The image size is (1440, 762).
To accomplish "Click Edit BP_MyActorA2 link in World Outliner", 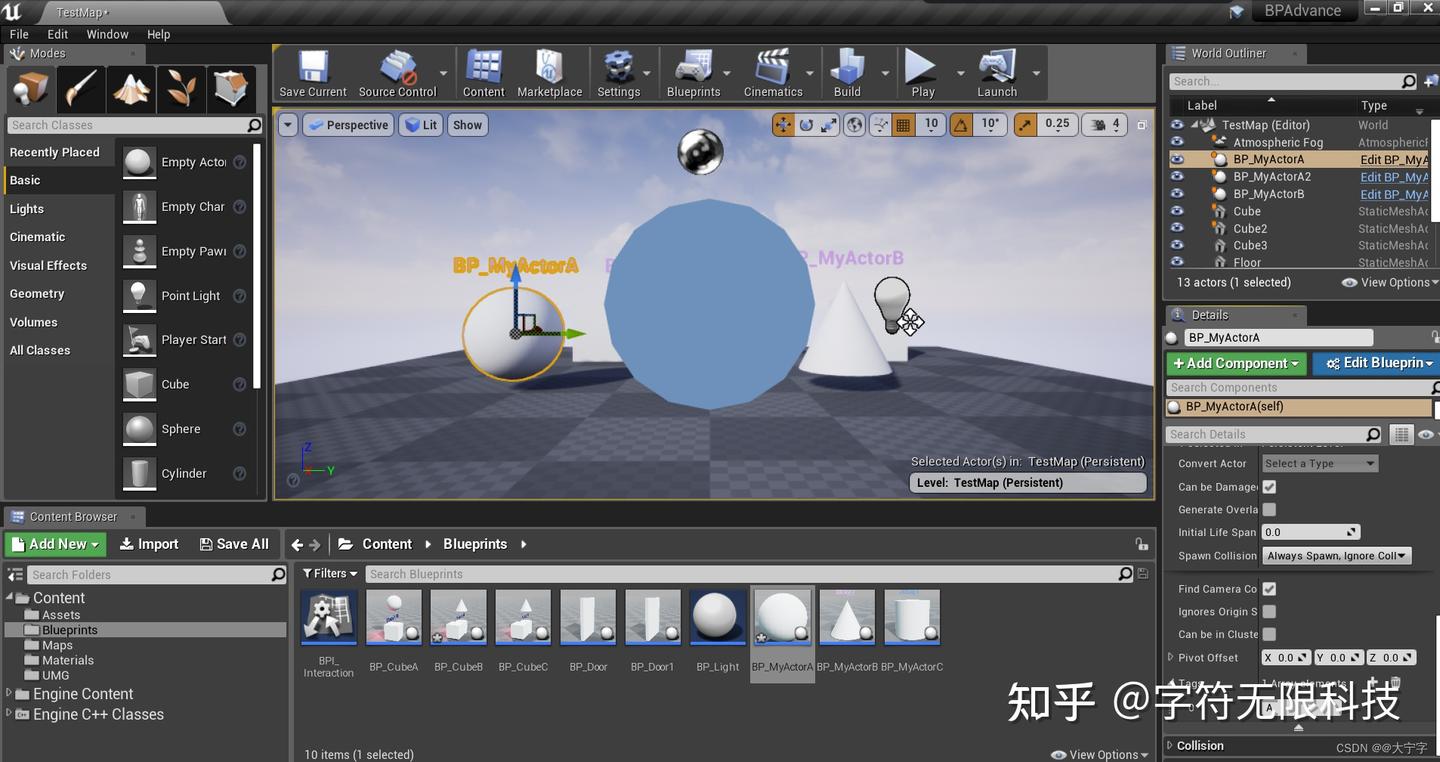I will [1397, 176].
